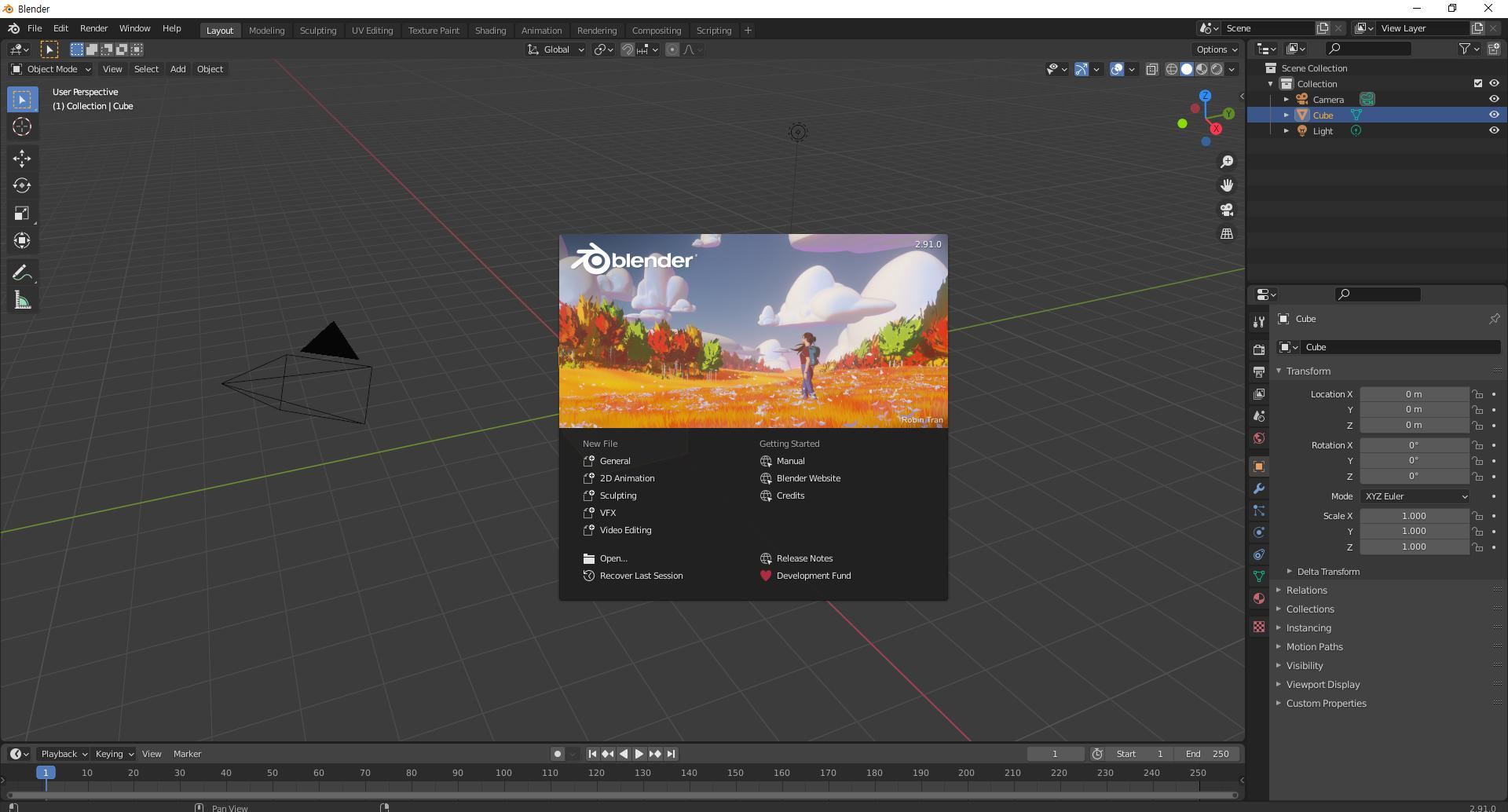Open the Scene properties tab
Screen dimensions: 1508x812
point(1259,415)
